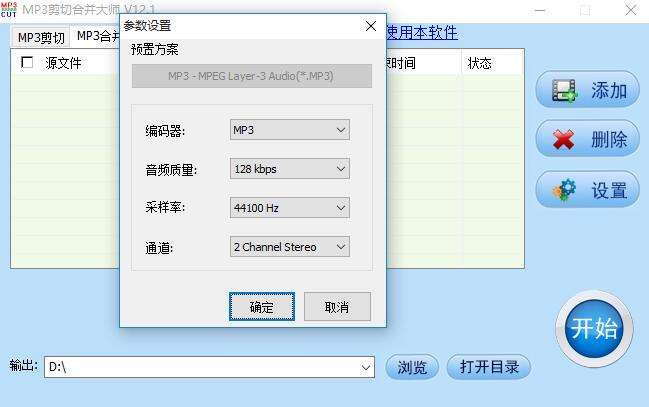Close the 参数设置 dialog
This screenshot has width=649, height=407.
(371, 26)
